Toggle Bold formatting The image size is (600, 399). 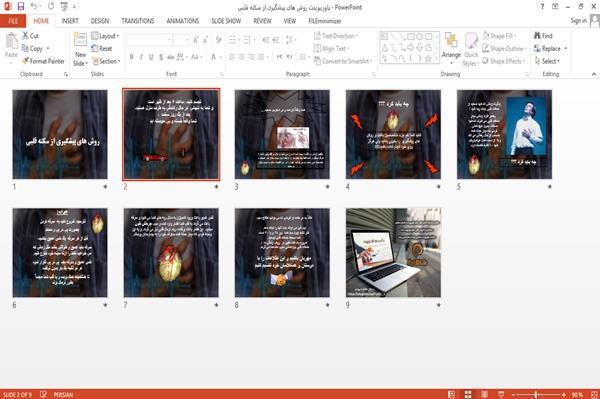pos(132,57)
